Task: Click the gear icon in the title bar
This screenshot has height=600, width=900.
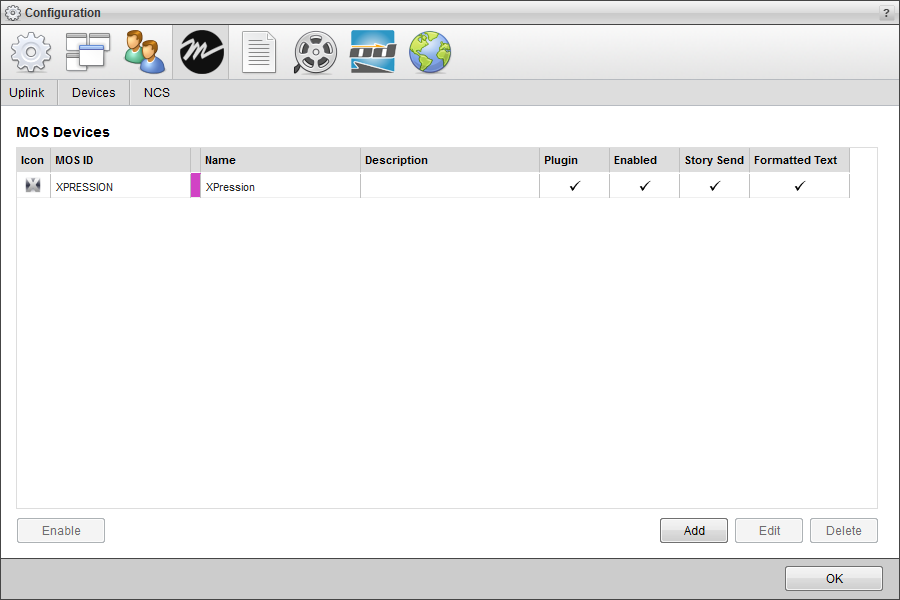Action: tap(14, 12)
